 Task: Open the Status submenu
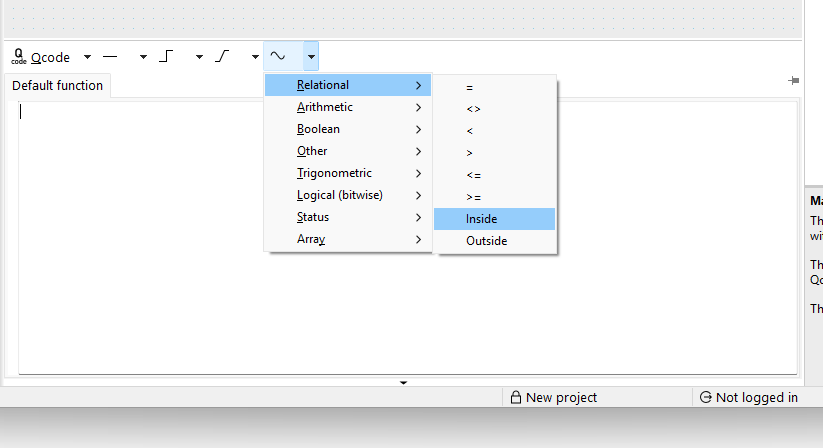tap(348, 217)
